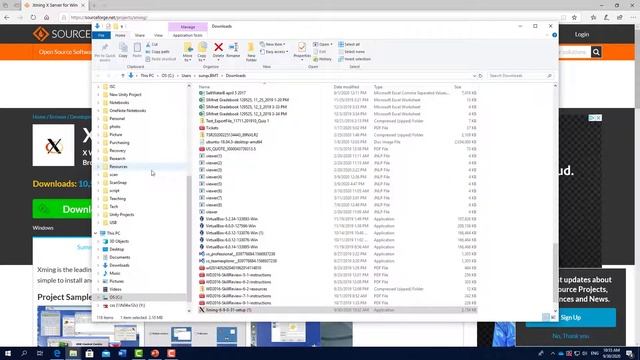Collapse the This PC tree node
The image size is (640, 360).
96,233
